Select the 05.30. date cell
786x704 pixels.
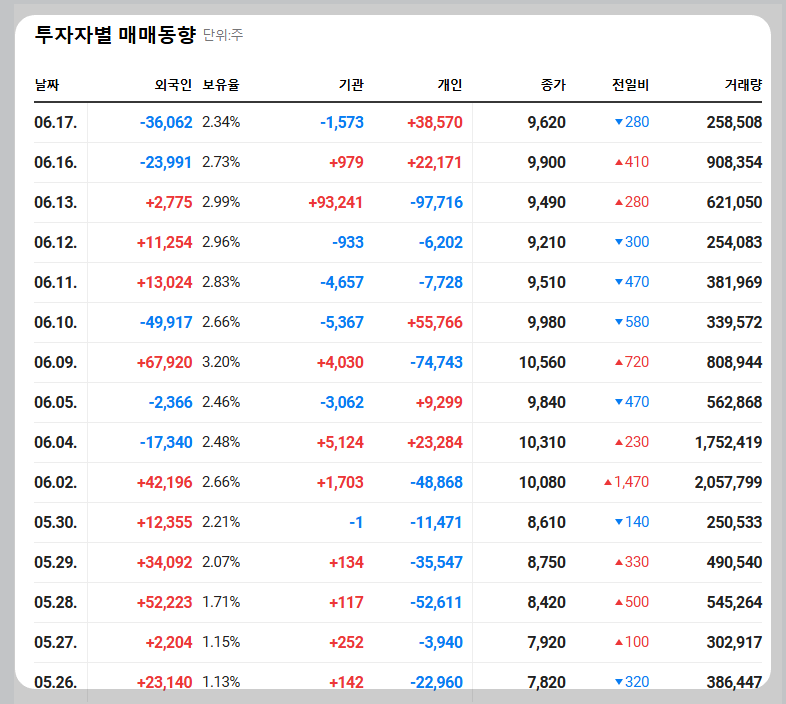[56, 522]
